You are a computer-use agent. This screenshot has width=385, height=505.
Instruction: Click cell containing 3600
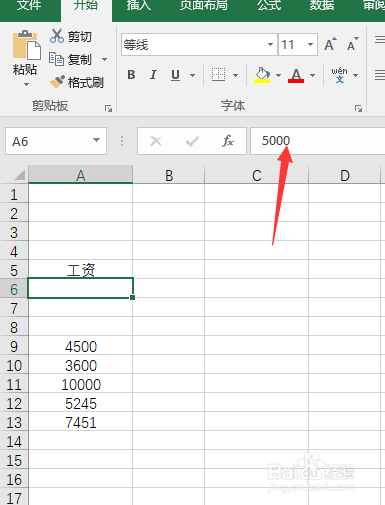point(80,365)
